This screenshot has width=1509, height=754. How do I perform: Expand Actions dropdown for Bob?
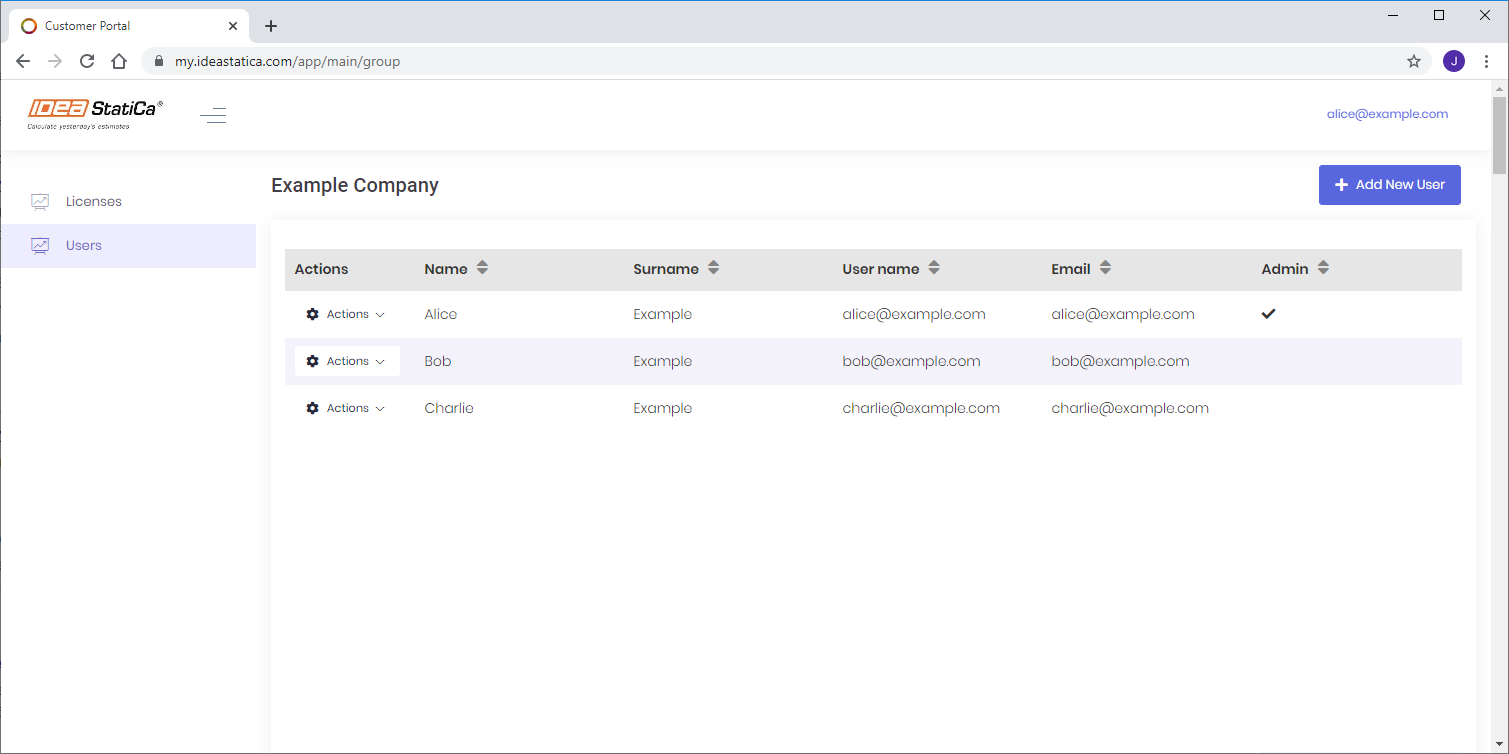coord(346,361)
